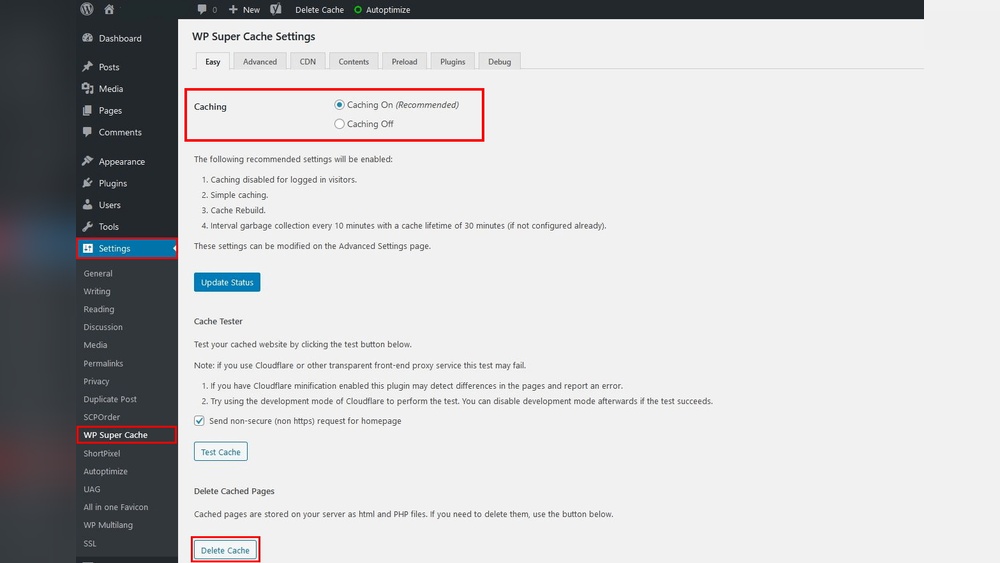This screenshot has height=563, width=1000.
Task: Click the Appearance paintbrush icon
Action: [88, 161]
